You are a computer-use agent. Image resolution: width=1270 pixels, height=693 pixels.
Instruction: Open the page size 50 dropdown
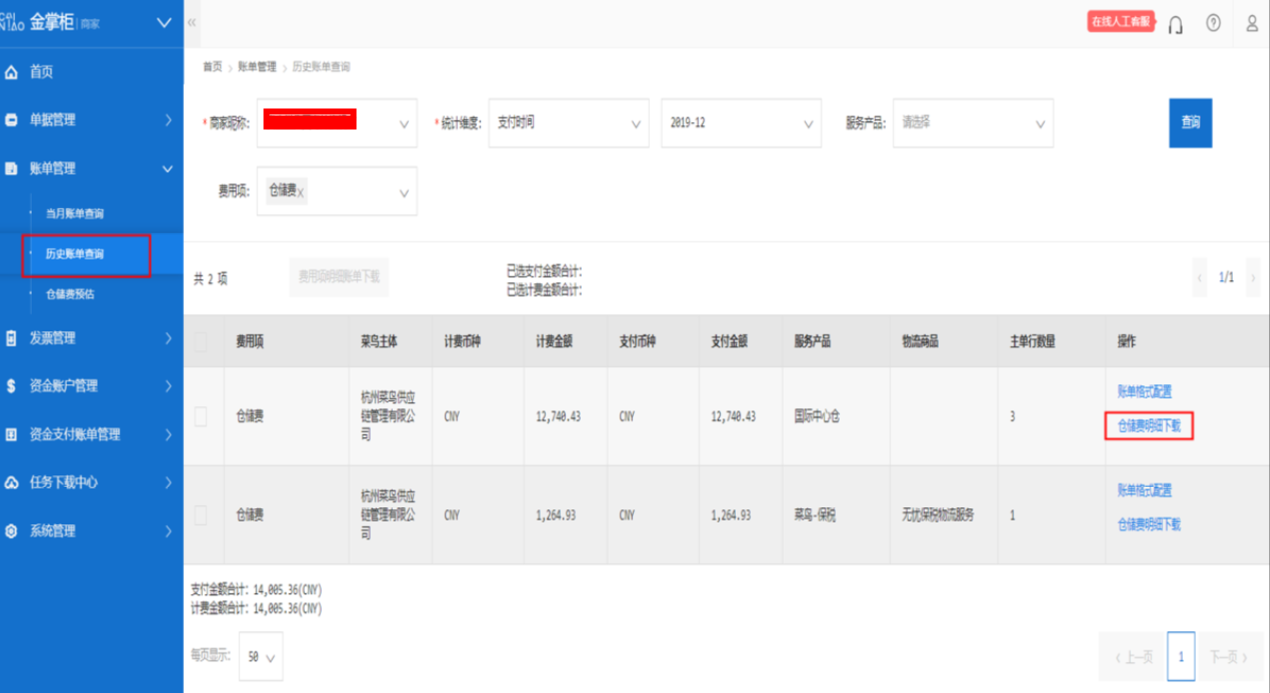261,657
